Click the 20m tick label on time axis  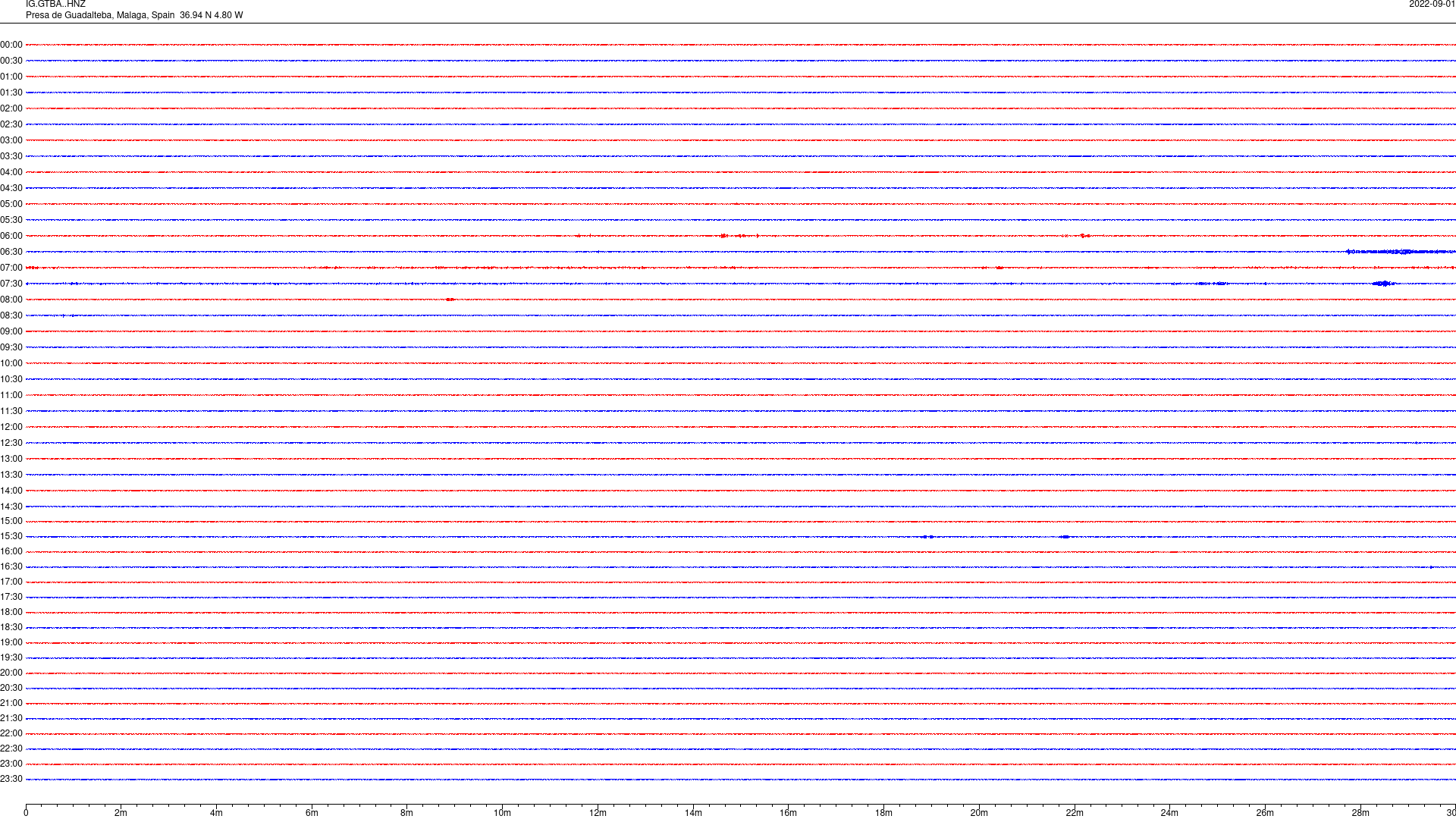coord(979,813)
